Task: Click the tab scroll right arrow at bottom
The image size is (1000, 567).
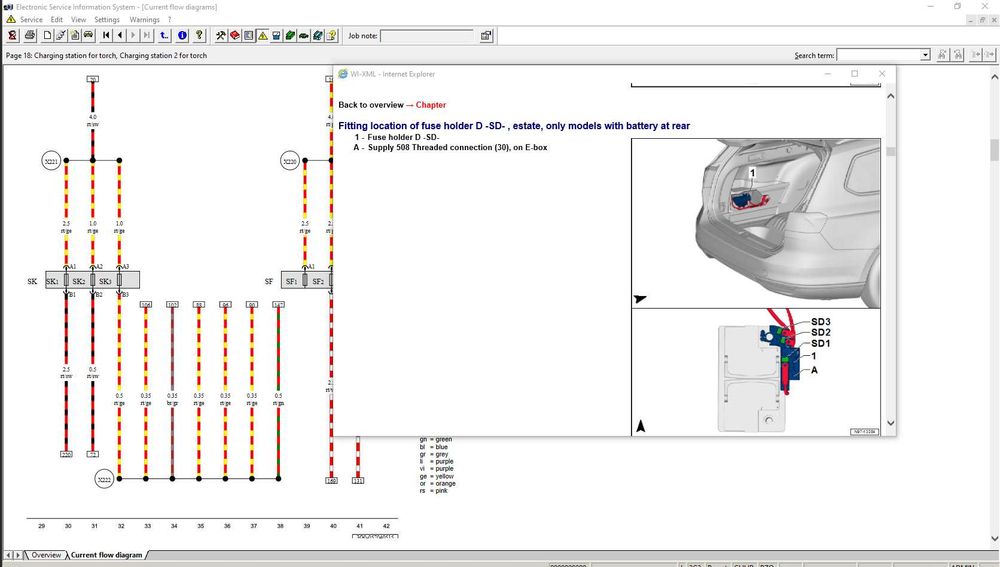Action: (x=18, y=555)
